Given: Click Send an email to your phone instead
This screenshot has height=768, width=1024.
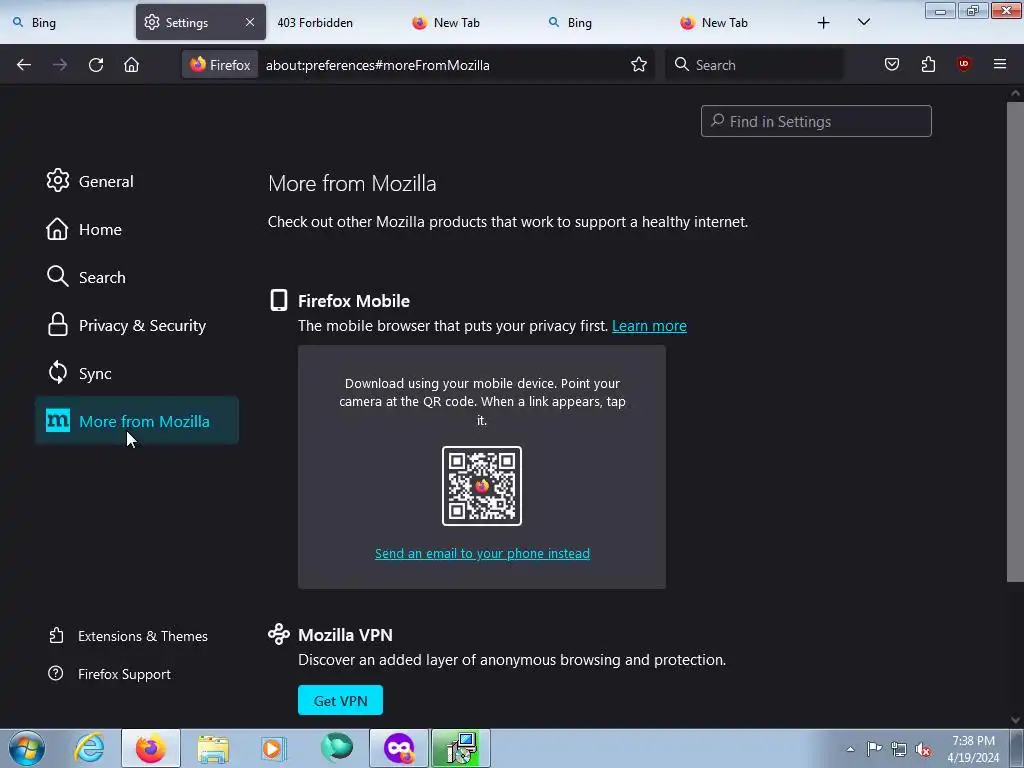Looking at the screenshot, I should pos(482,553).
